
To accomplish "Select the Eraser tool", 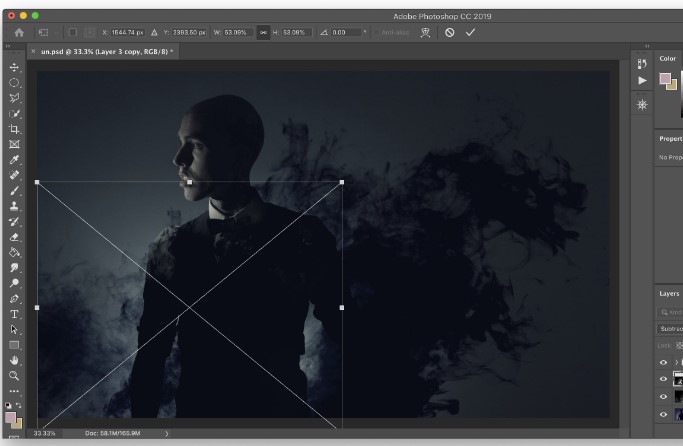I will [14, 237].
